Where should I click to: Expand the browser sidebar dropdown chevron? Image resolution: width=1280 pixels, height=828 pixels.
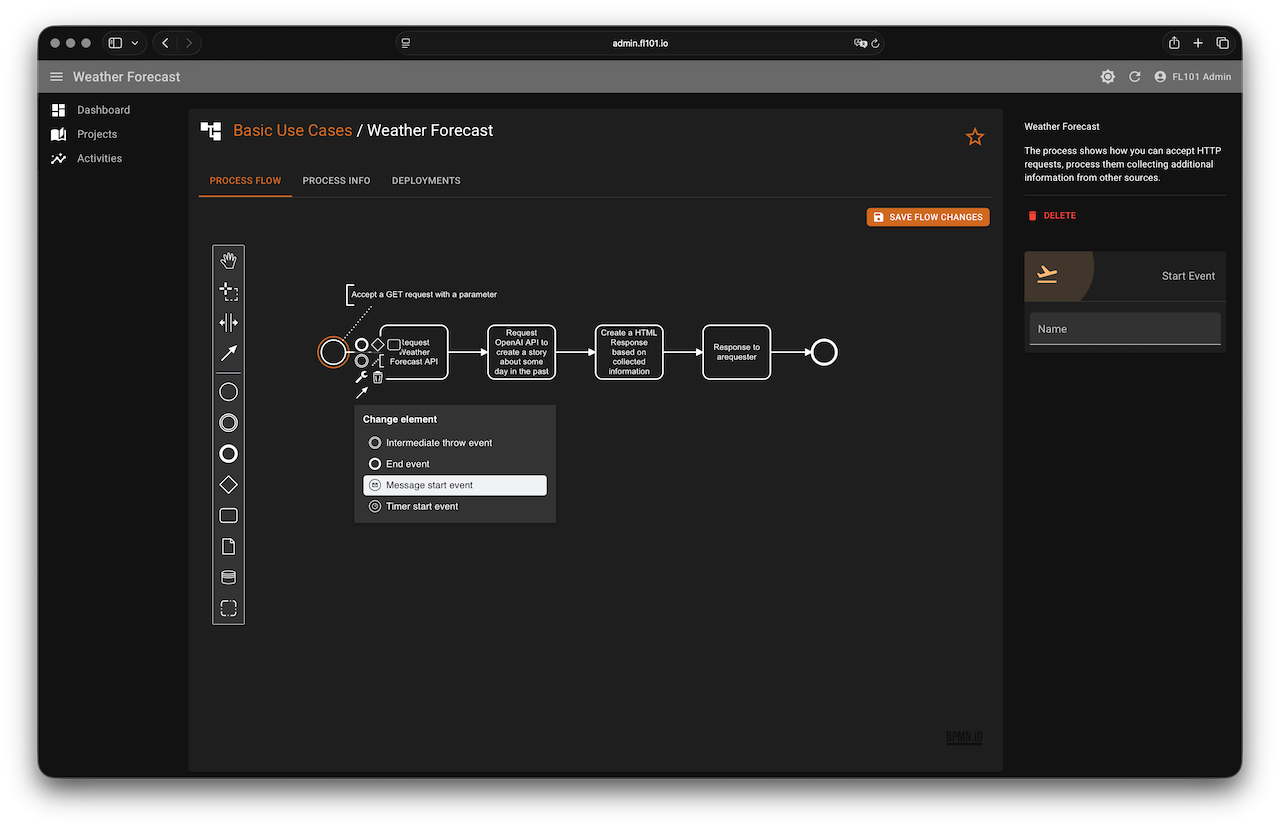135,43
